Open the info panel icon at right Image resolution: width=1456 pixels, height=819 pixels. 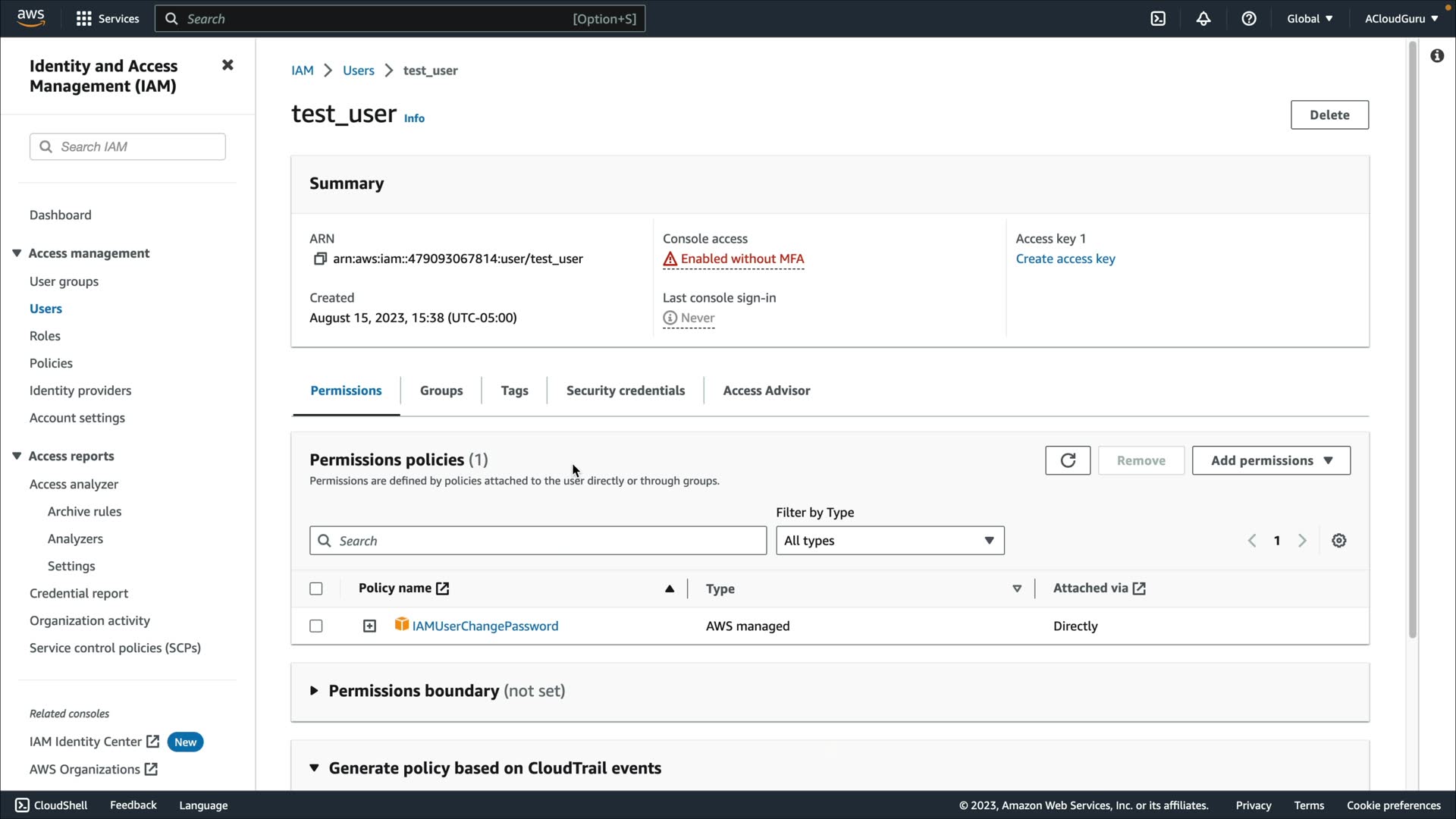pyautogui.click(x=1436, y=56)
